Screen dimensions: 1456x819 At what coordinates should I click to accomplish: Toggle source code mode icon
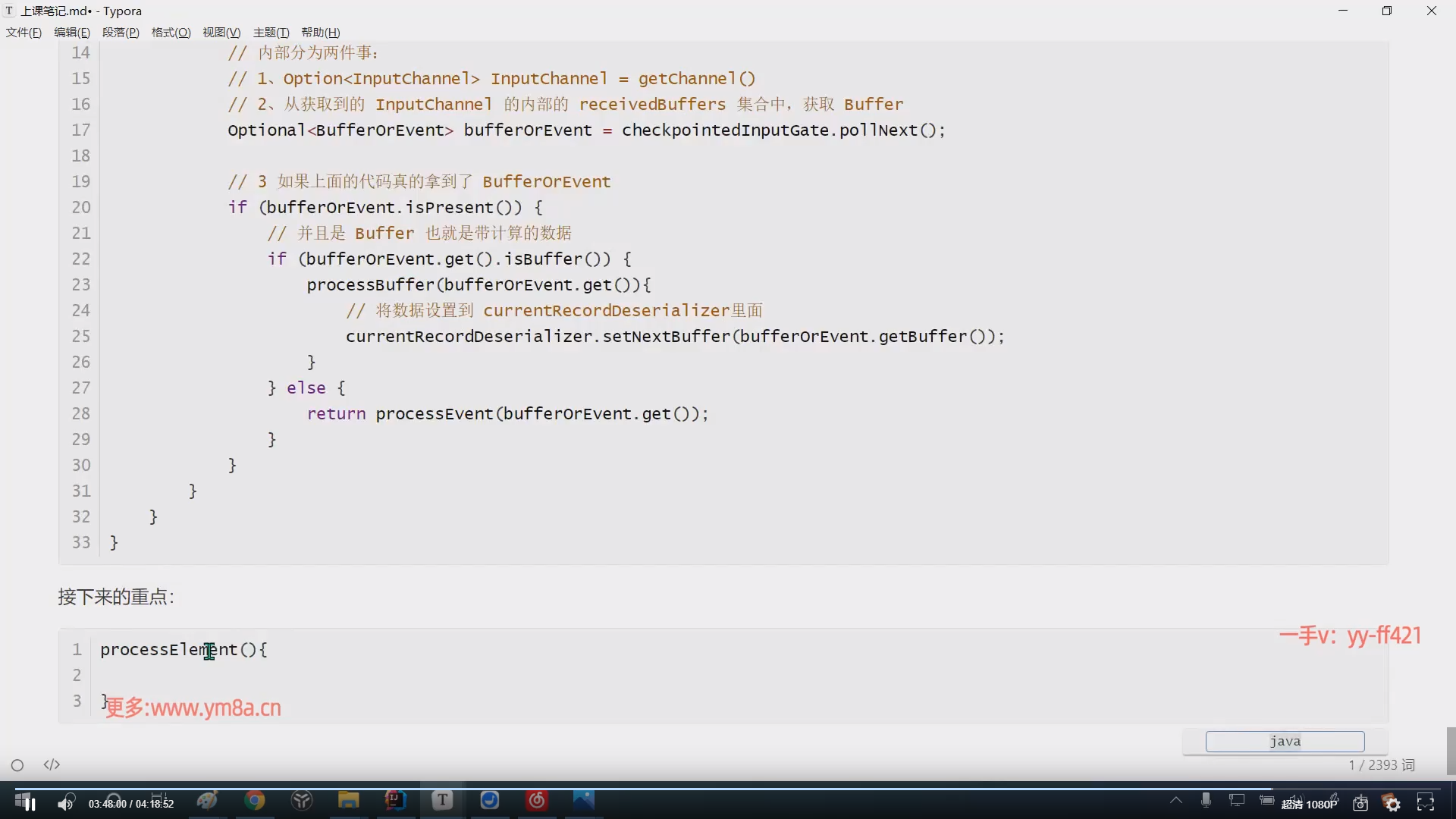tap(52, 764)
